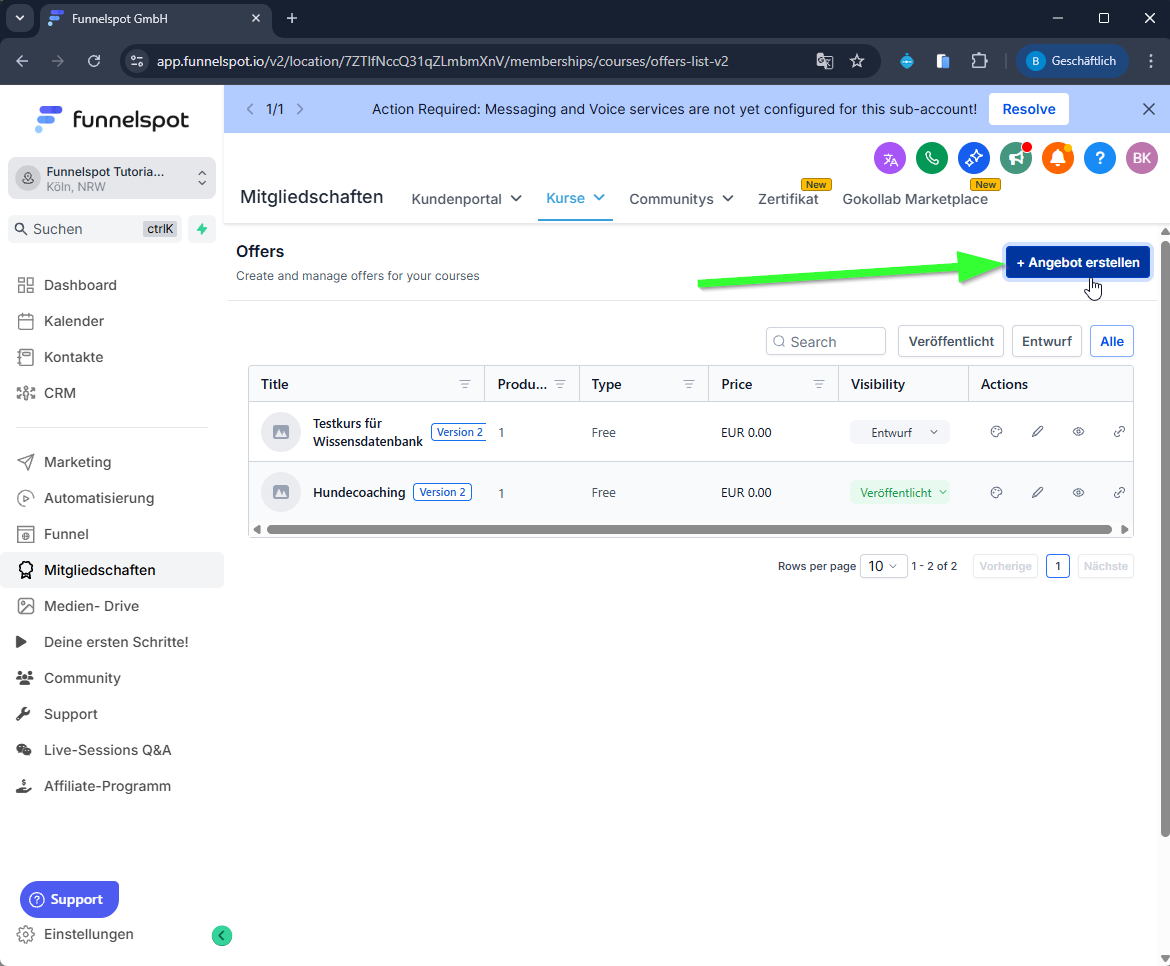Dismiss the action required banner

coord(1148,109)
